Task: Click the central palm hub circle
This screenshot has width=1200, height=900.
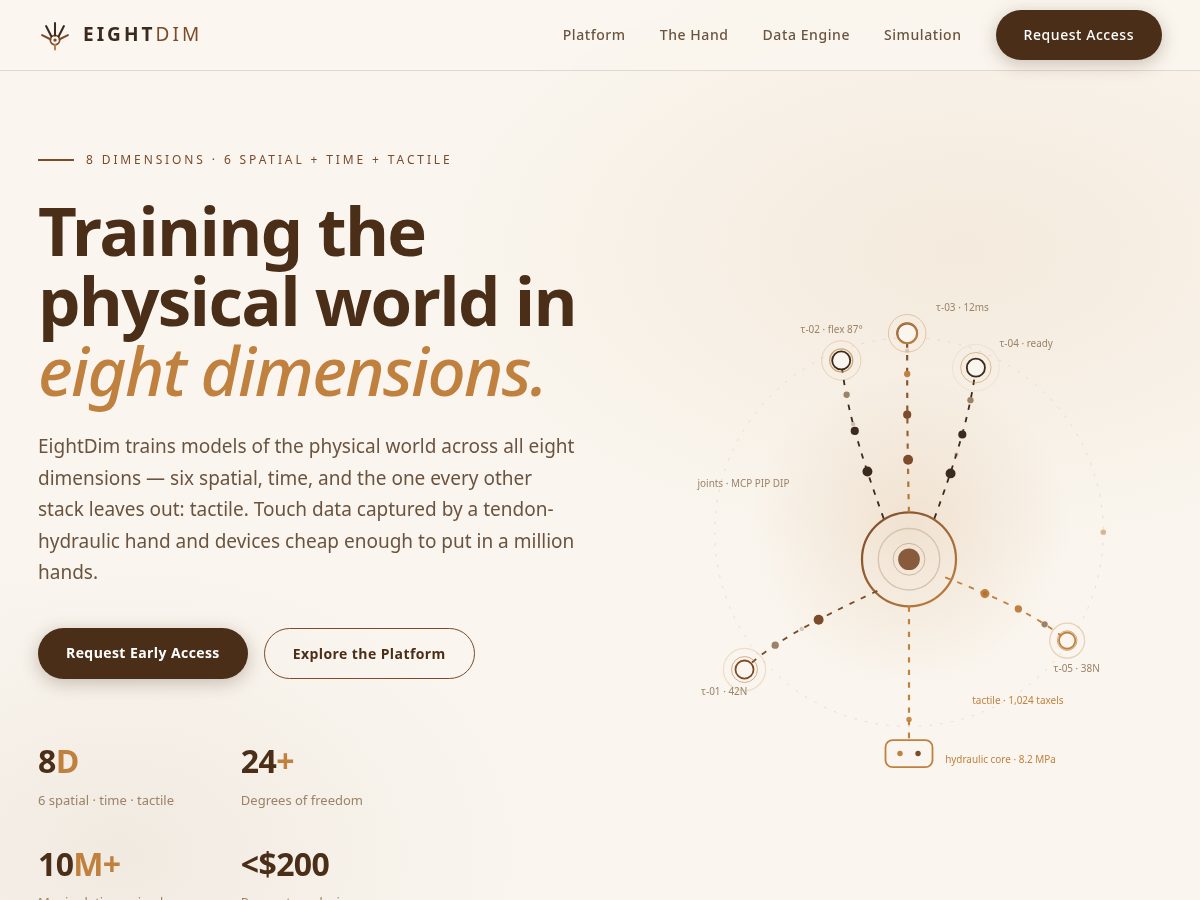Action: (909, 559)
